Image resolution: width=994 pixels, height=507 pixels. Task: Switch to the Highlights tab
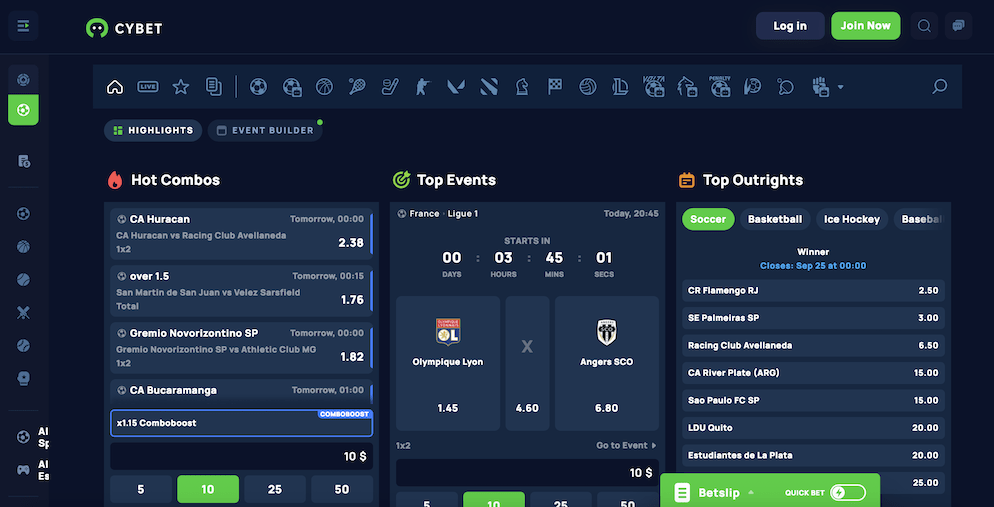(x=153, y=131)
